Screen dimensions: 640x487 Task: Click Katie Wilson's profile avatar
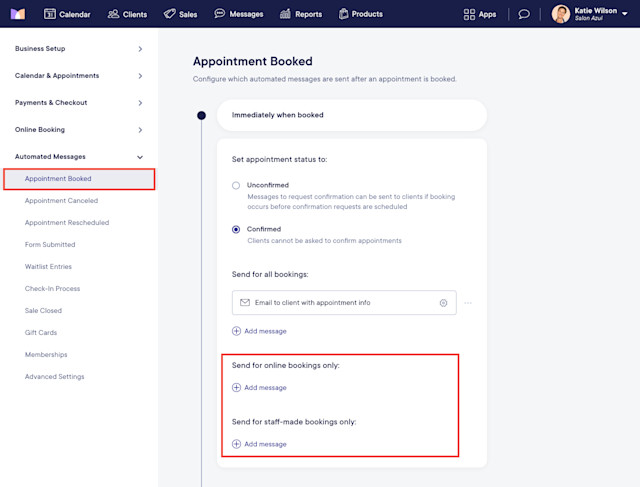(x=561, y=14)
